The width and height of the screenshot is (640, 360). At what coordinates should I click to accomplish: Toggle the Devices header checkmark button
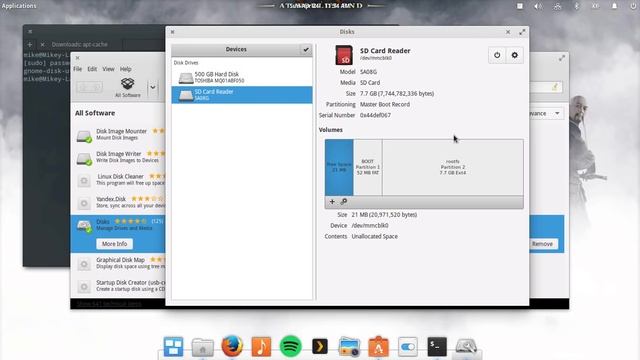306,49
